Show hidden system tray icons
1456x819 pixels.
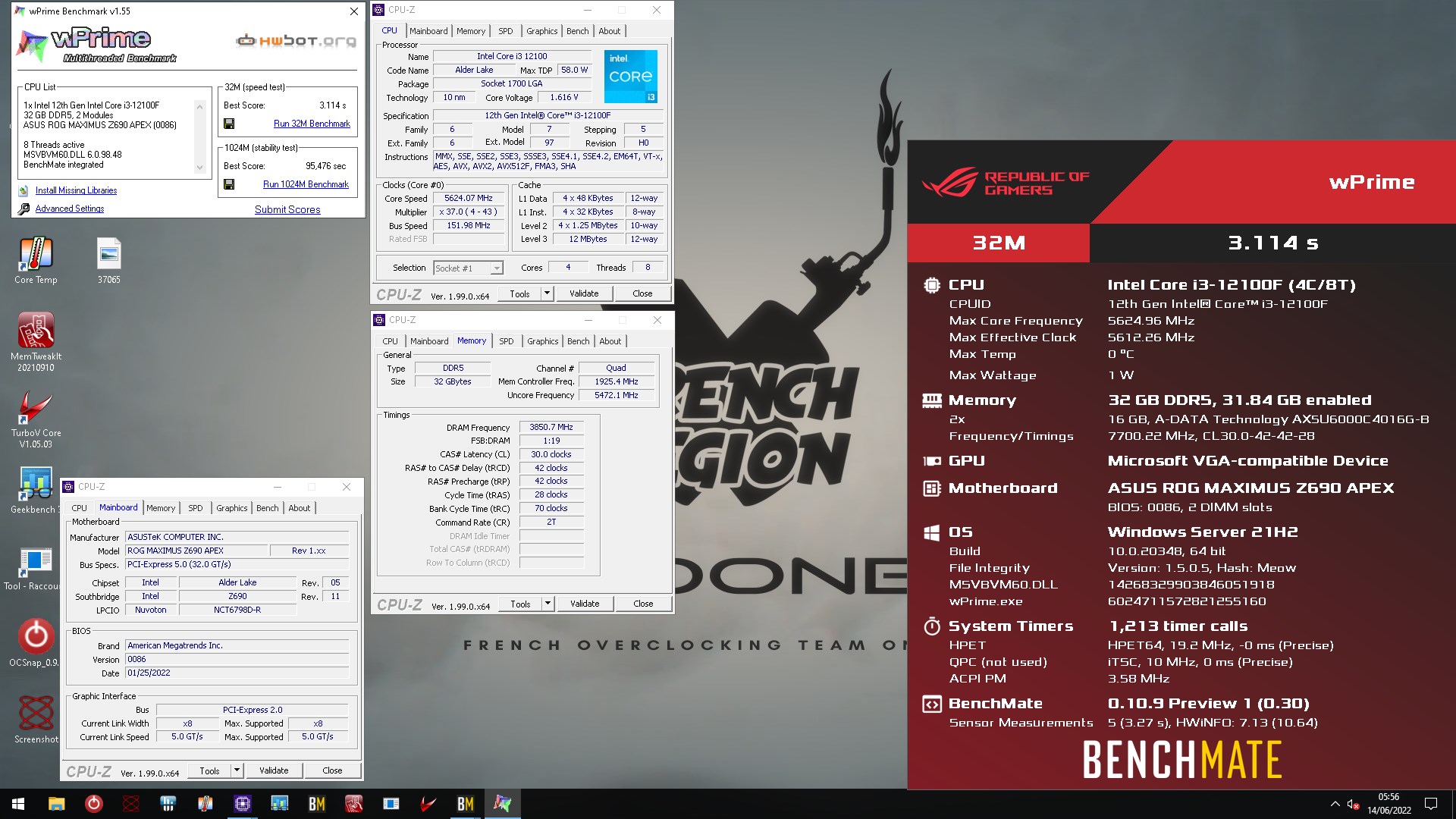point(1335,804)
